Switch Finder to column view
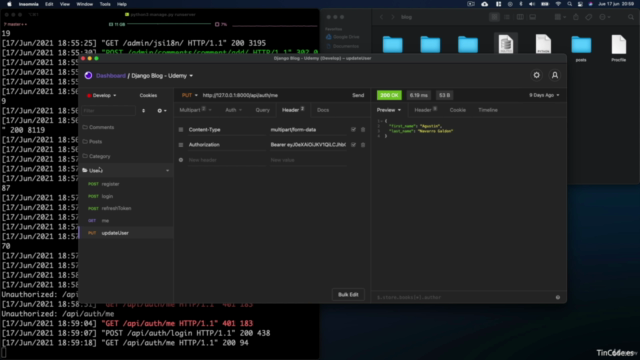 (x=520, y=17)
